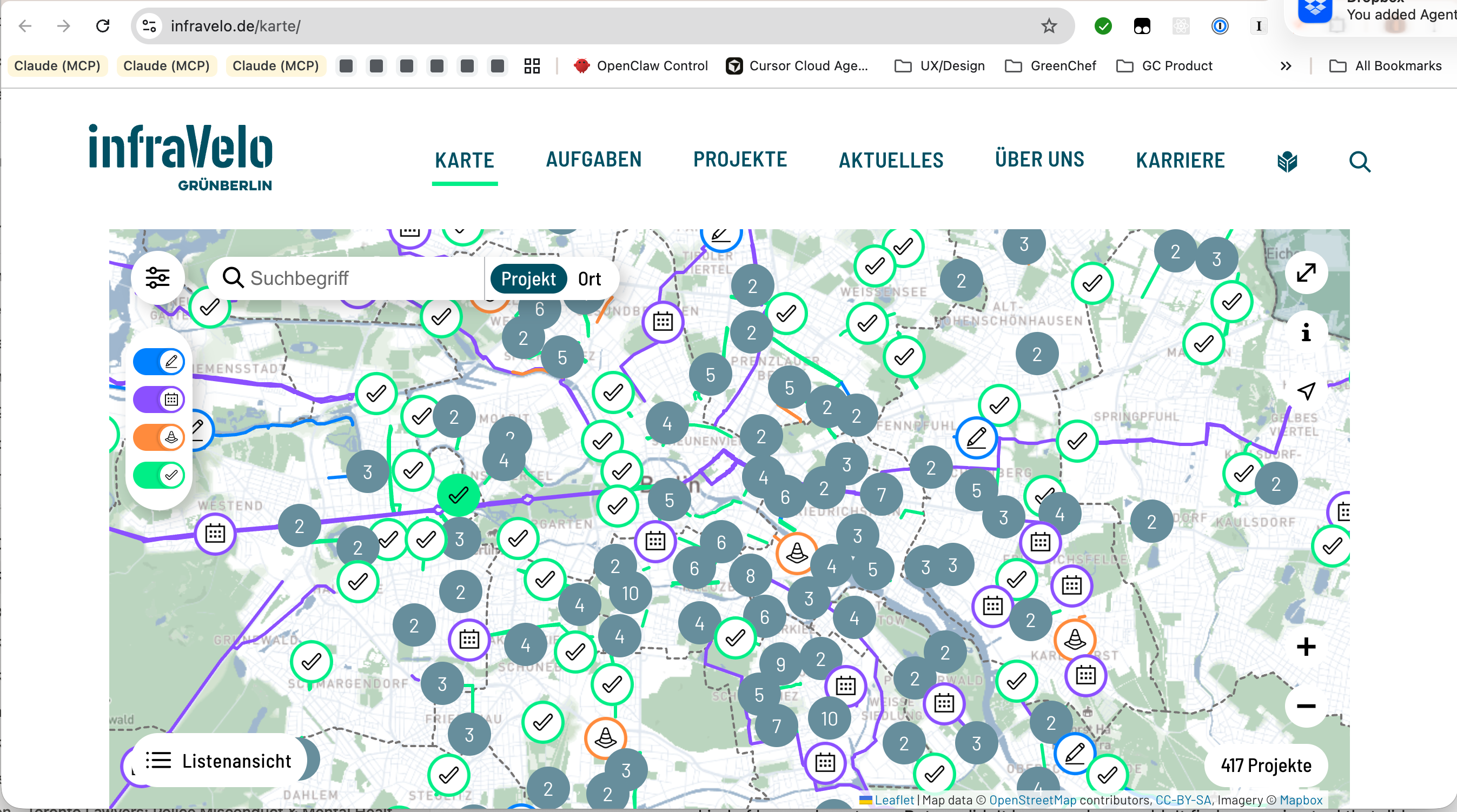Disable the blue pen project filter toggle
This screenshot has width=1457, height=812.
(159, 361)
